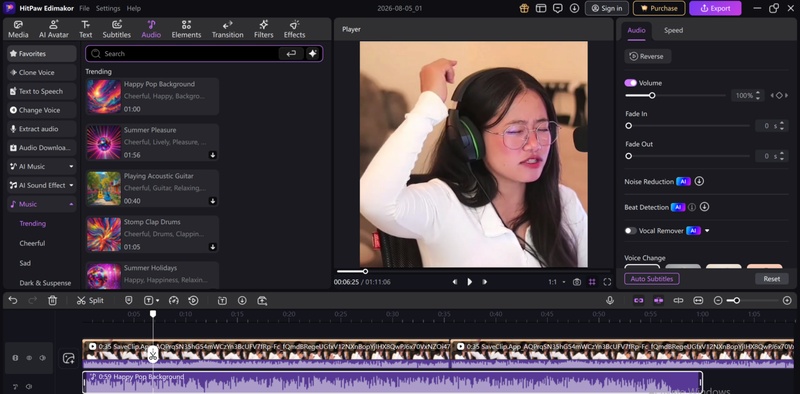
Task: Click the Purchase button
Action: click(x=659, y=8)
